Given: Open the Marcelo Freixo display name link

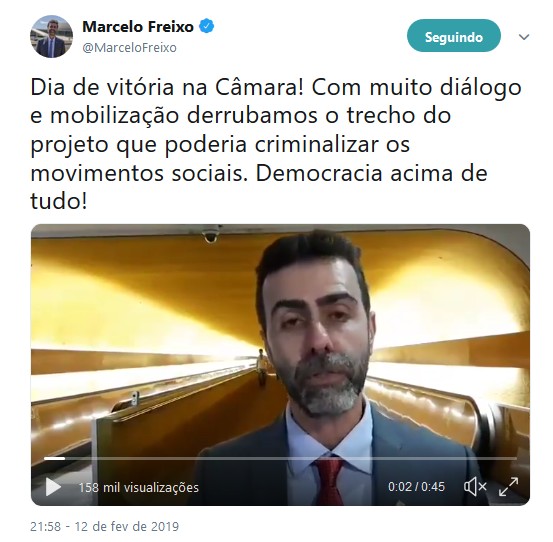Looking at the screenshot, I should coord(138,27).
